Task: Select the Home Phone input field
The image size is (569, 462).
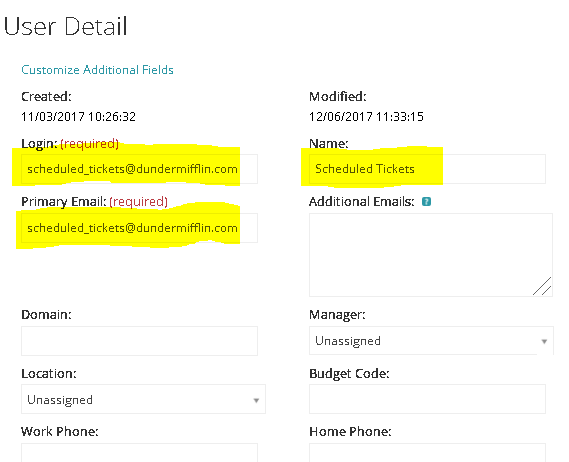Action: (427, 453)
